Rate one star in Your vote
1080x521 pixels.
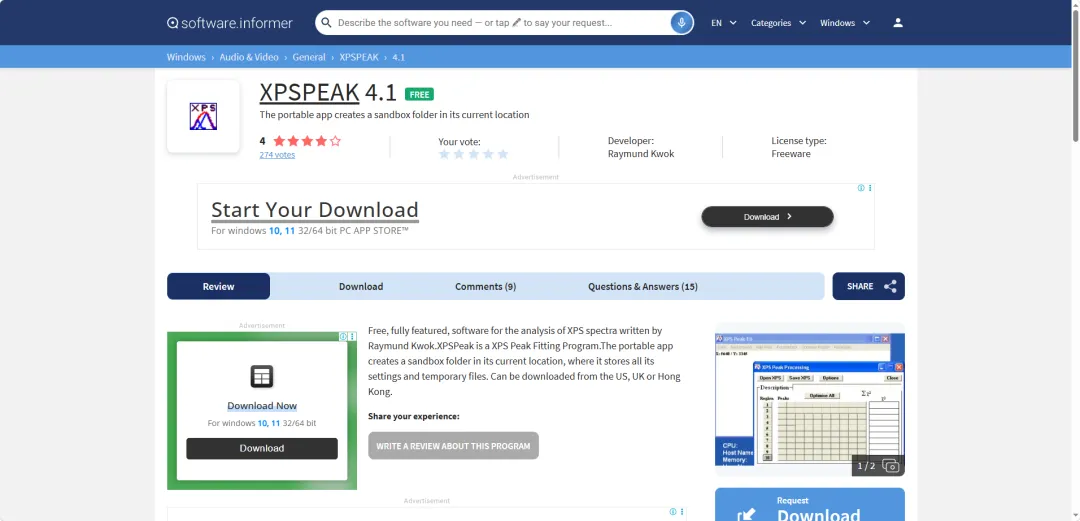tap(444, 154)
